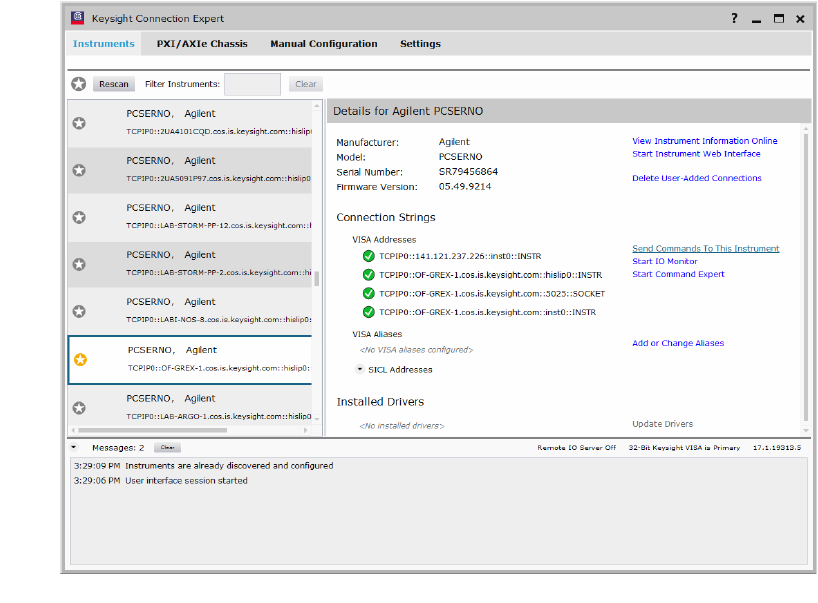Click the instrument list scroll up arrow
This screenshot has height=603, width=818.
(317, 105)
